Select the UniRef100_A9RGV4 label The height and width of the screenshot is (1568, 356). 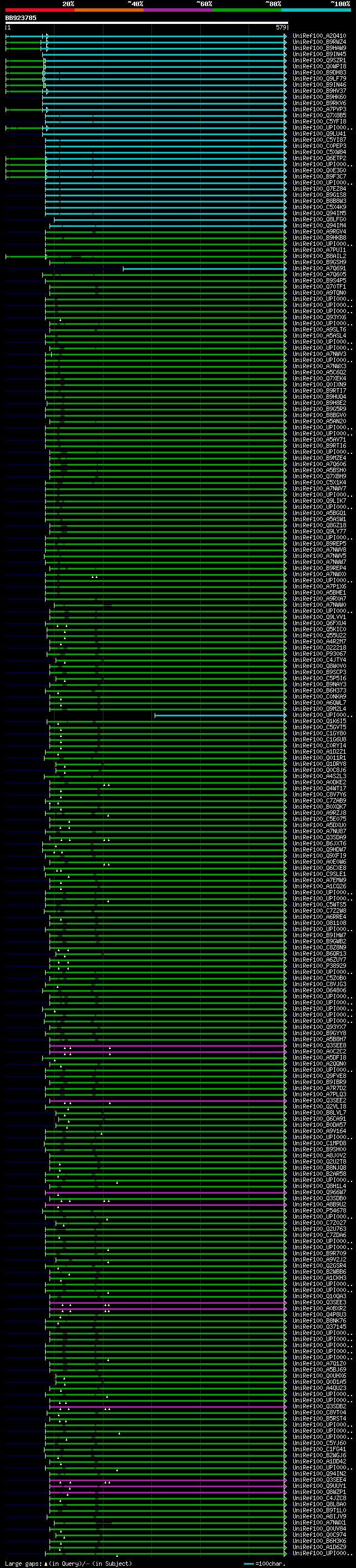[319, 231]
